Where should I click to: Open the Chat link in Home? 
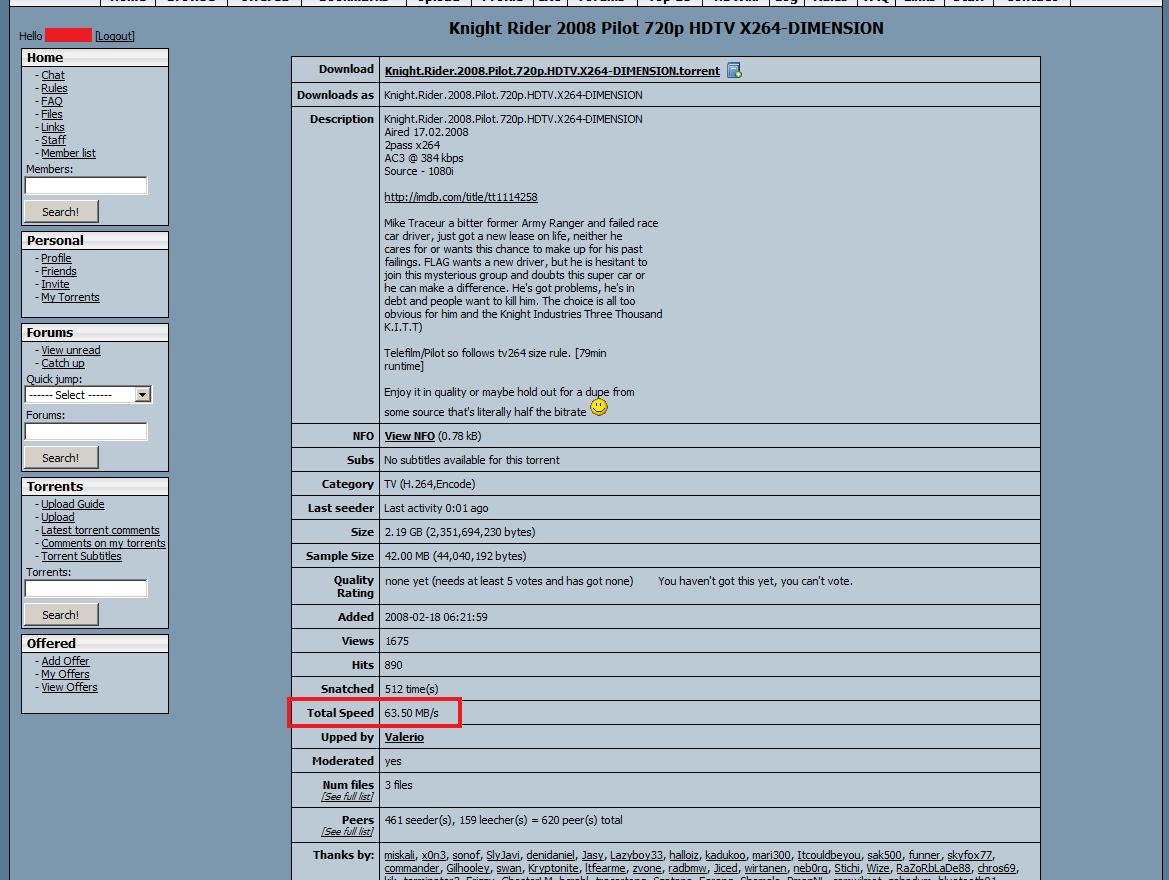pyautogui.click(x=53, y=75)
